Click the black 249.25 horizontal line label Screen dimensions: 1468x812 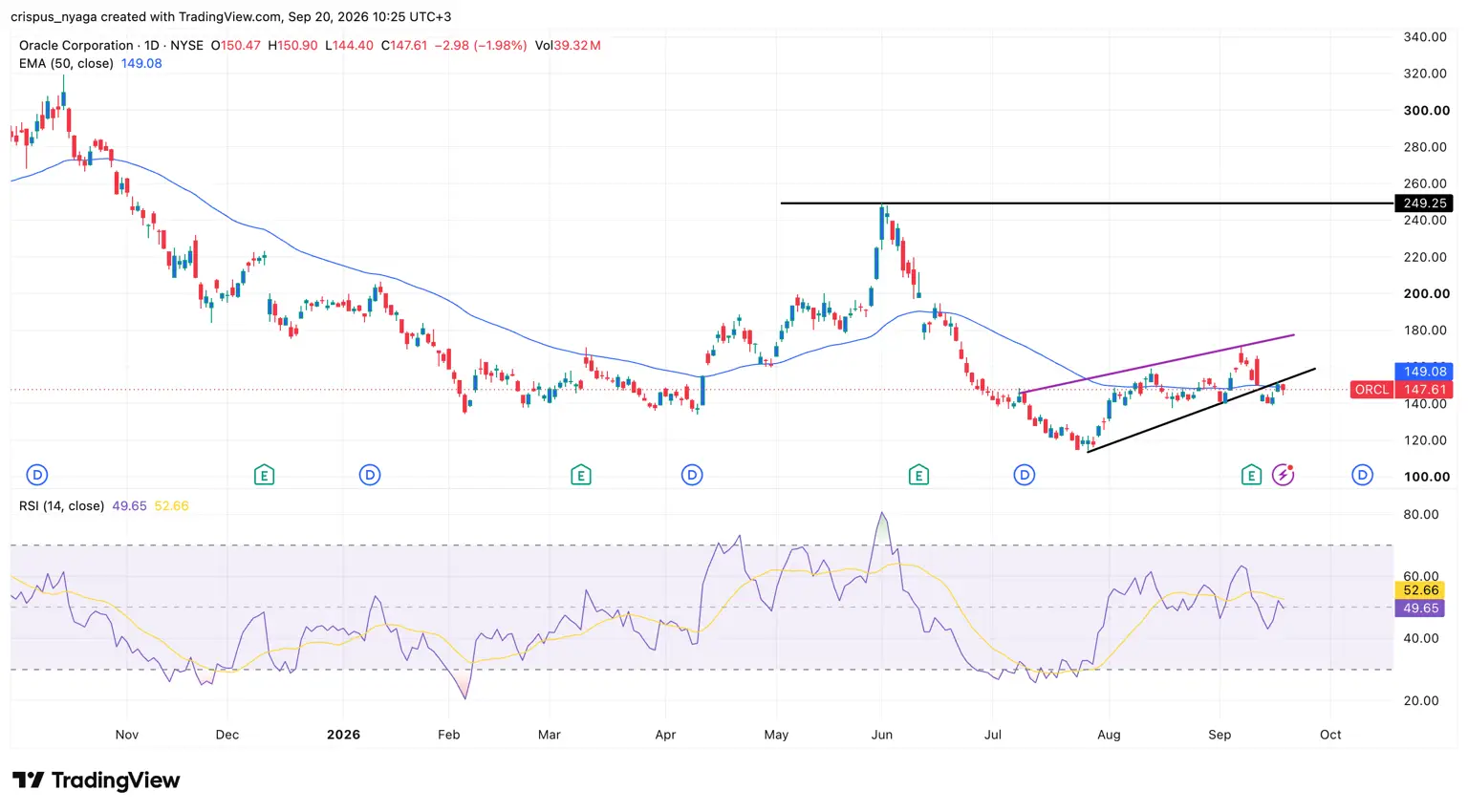(1424, 203)
